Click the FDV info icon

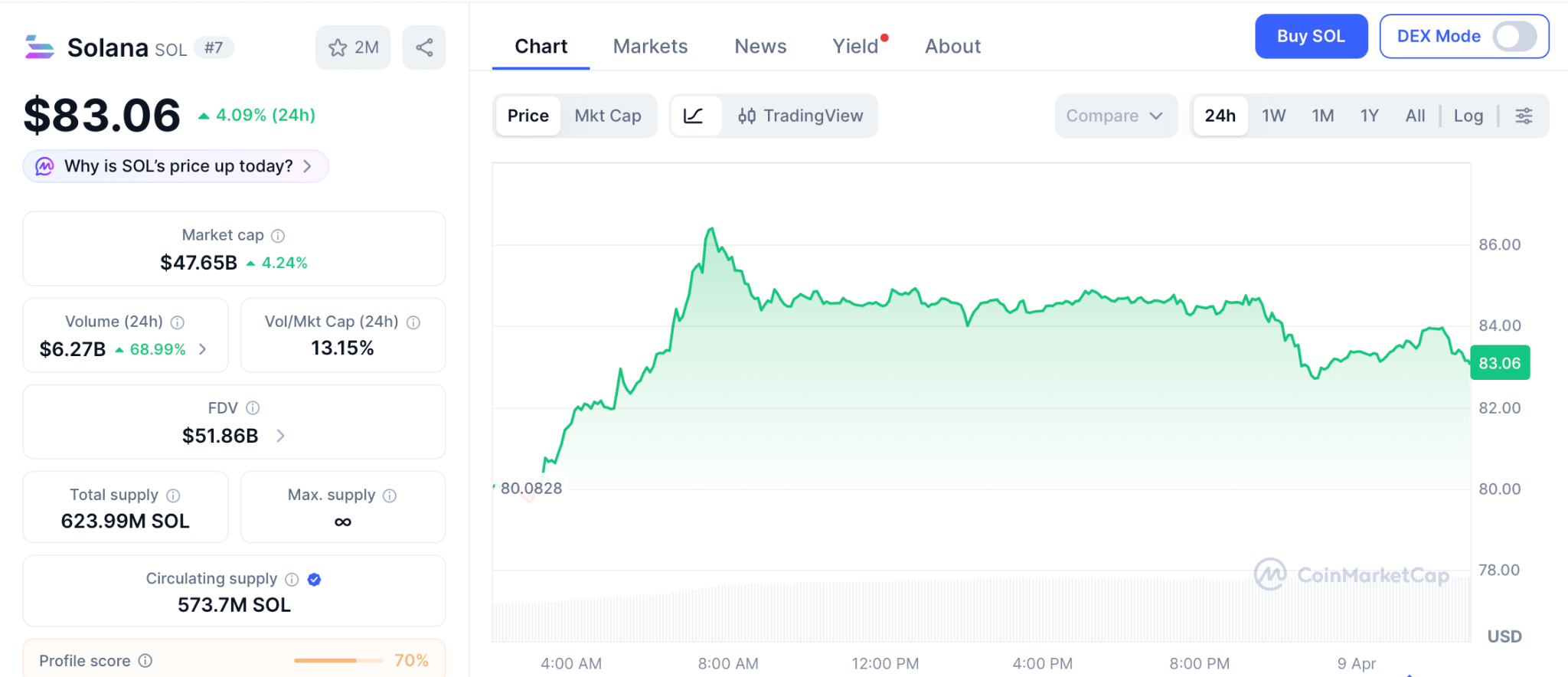253,408
